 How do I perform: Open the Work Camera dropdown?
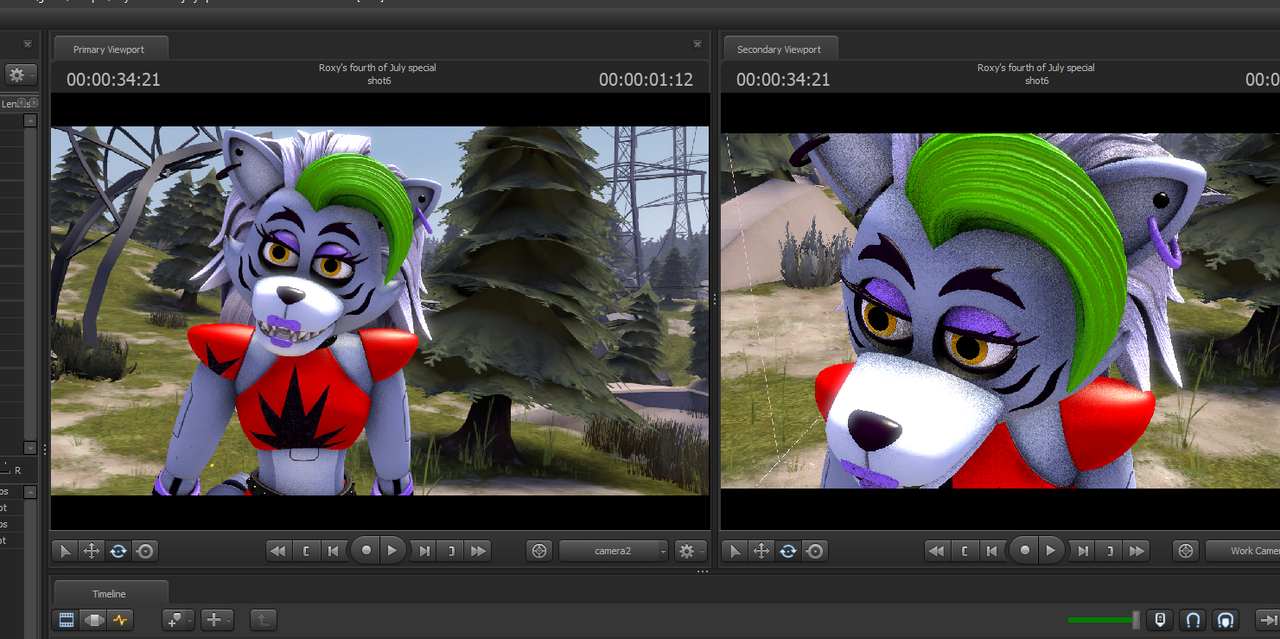pos(1243,550)
